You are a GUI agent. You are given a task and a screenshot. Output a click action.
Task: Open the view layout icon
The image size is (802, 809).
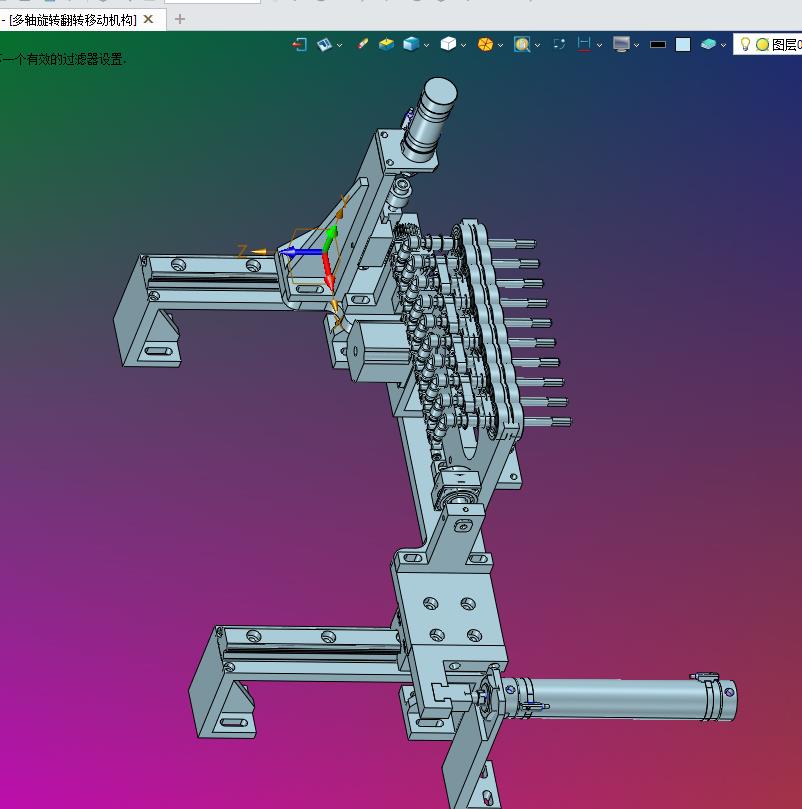[324, 45]
